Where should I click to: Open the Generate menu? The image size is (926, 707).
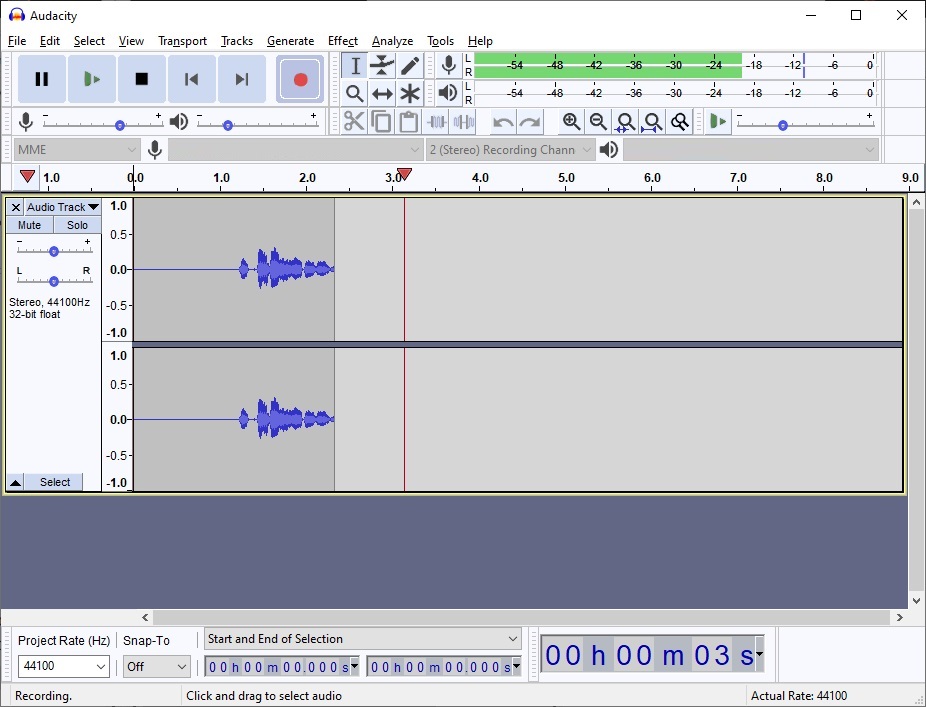click(x=291, y=41)
